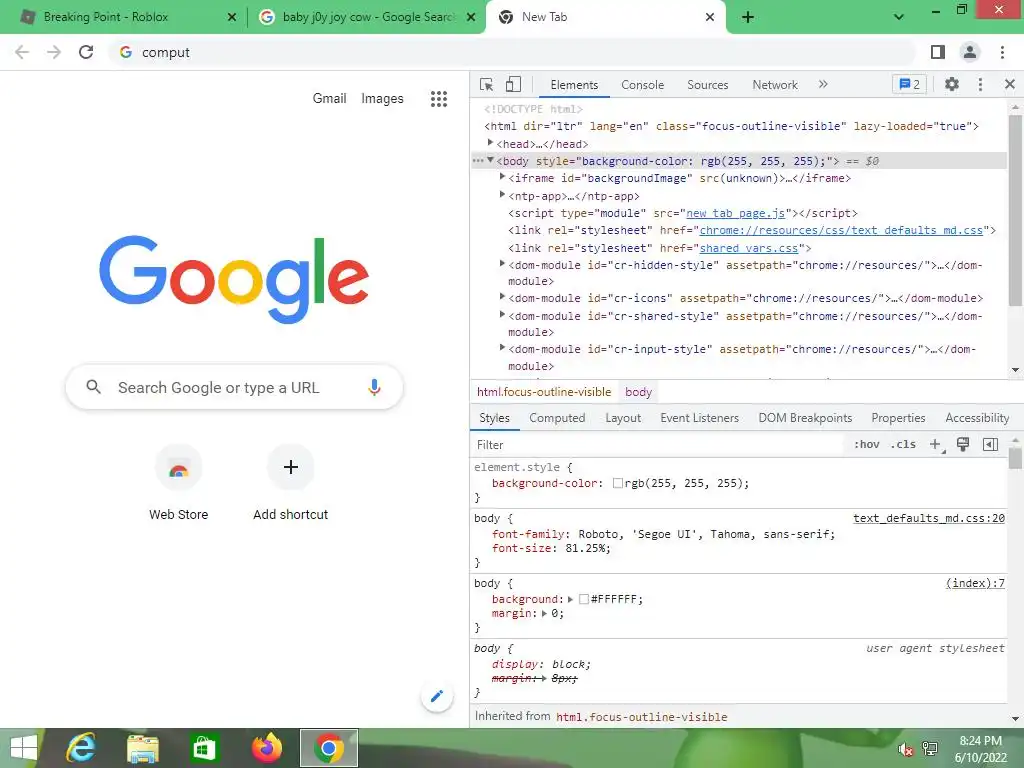Expand the ntp-app element node

(502, 195)
